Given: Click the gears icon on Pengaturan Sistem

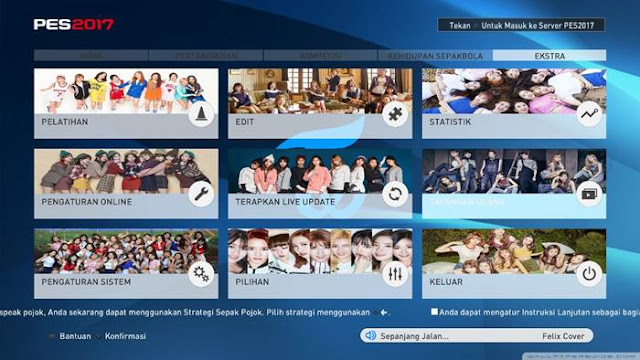Looking at the screenshot, I should coord(201,274).
